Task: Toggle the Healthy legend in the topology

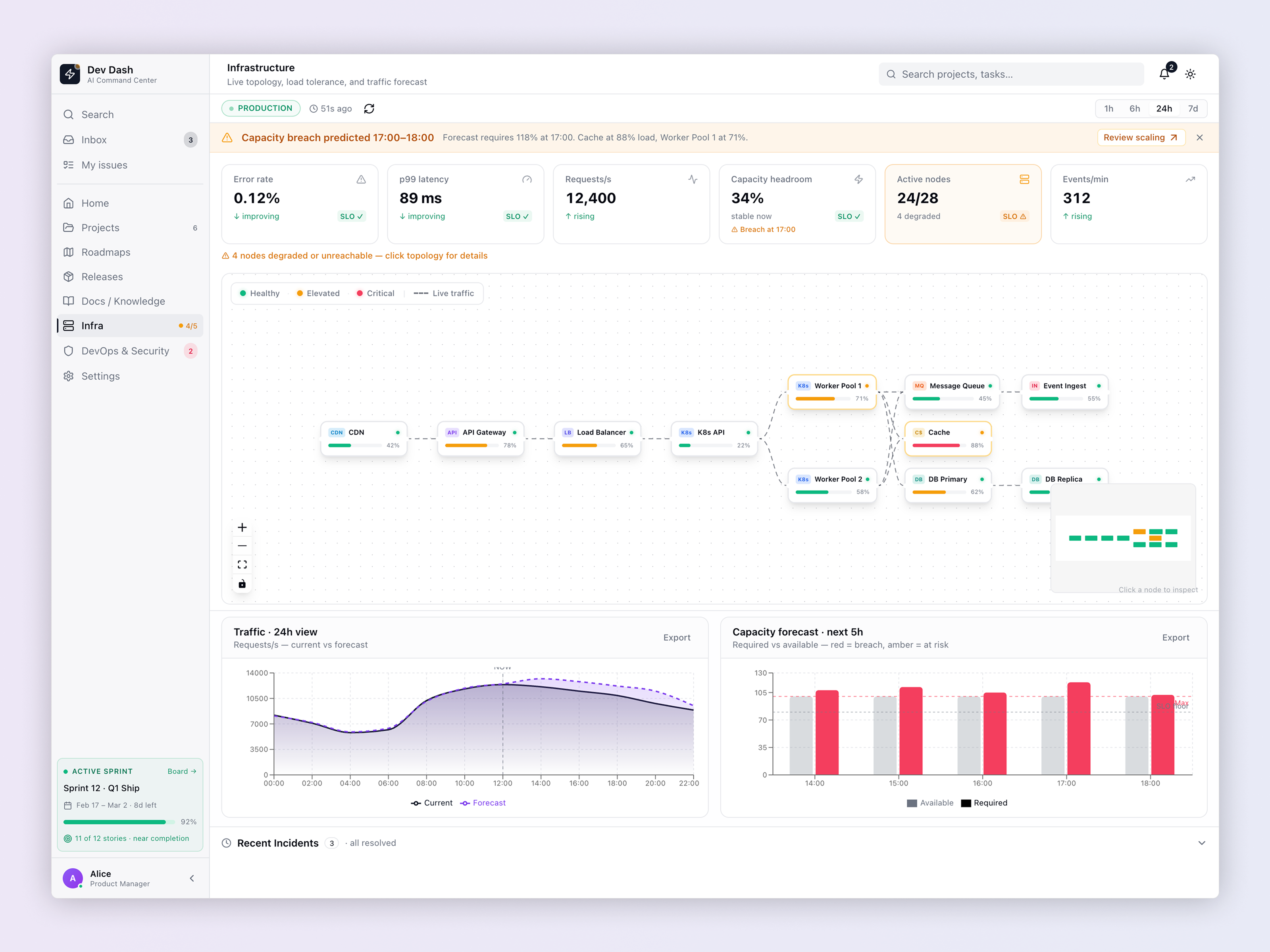Action: click(x=260, y=293)
